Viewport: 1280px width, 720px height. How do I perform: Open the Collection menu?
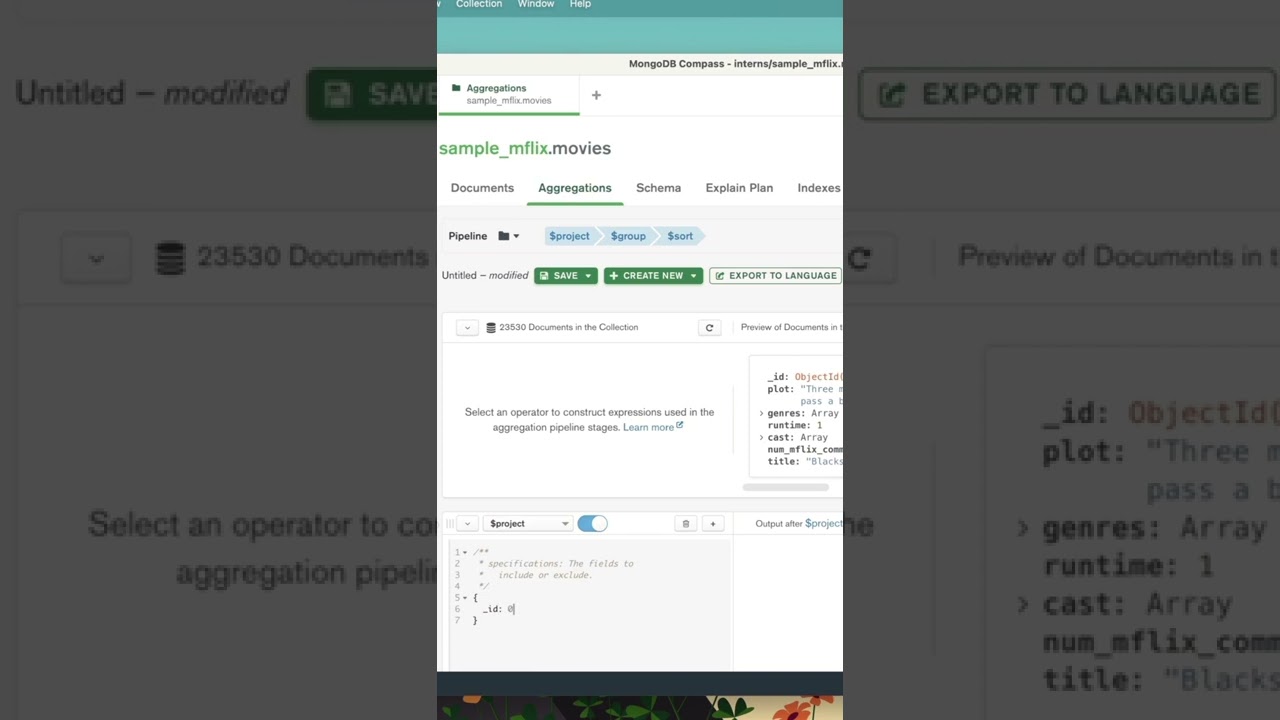click(479, 4)
